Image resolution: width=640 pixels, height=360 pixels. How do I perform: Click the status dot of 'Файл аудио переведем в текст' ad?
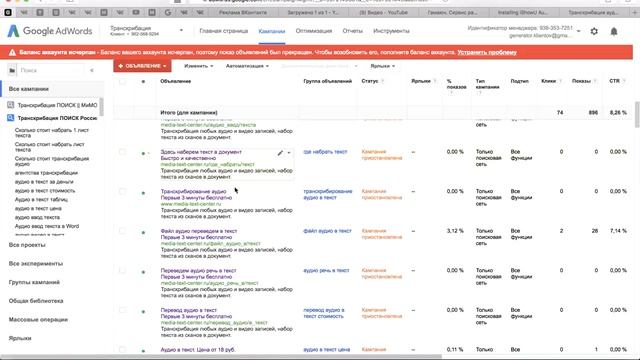(143, 232)
